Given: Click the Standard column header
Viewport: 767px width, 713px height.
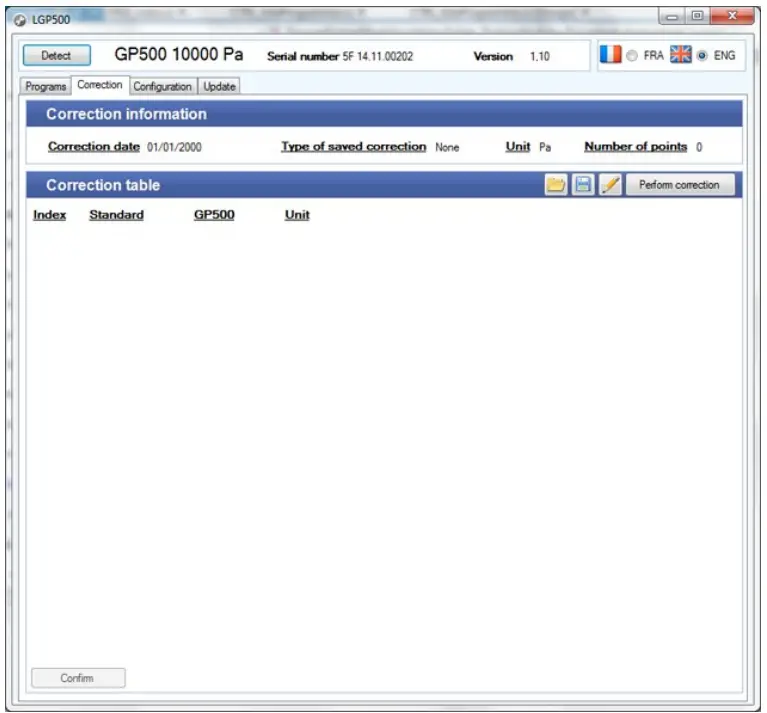Looking at the screenshot, I should (x=116, y=215).
